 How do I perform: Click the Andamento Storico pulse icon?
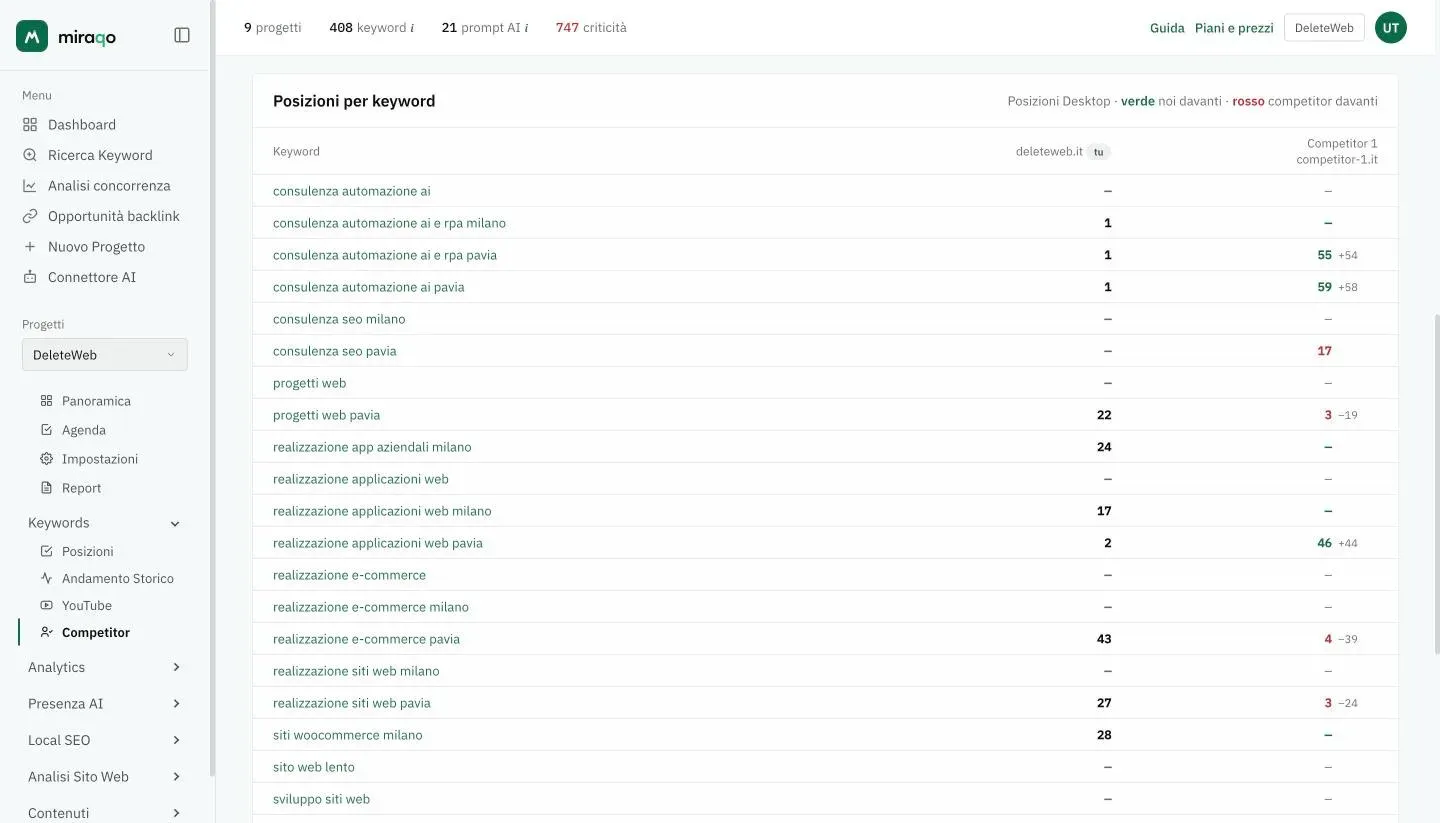click(46, 578)
